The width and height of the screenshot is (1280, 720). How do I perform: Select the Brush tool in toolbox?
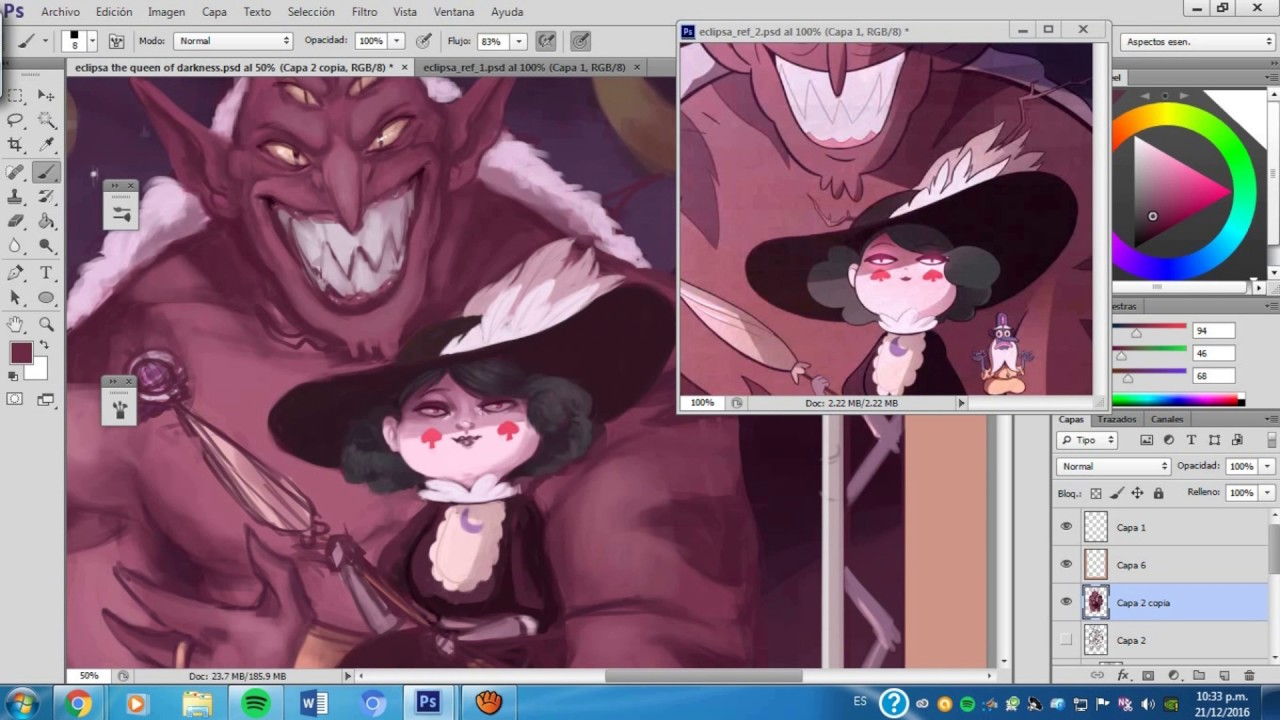(46, 172)
